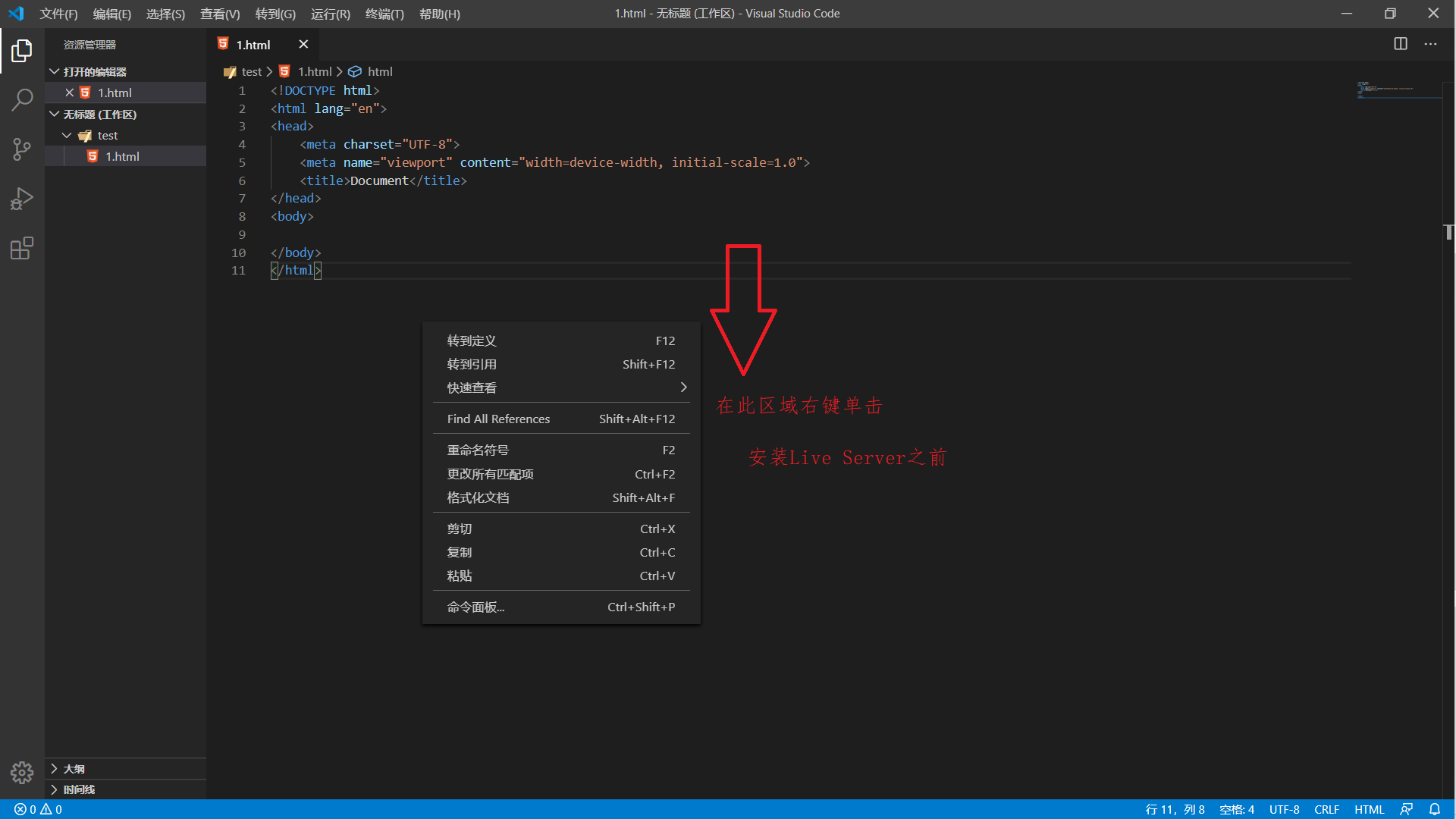Screen dimensions: 1456x819
Task: Change file encoding via UTF-8 status item
Action: pos(1285,809)
